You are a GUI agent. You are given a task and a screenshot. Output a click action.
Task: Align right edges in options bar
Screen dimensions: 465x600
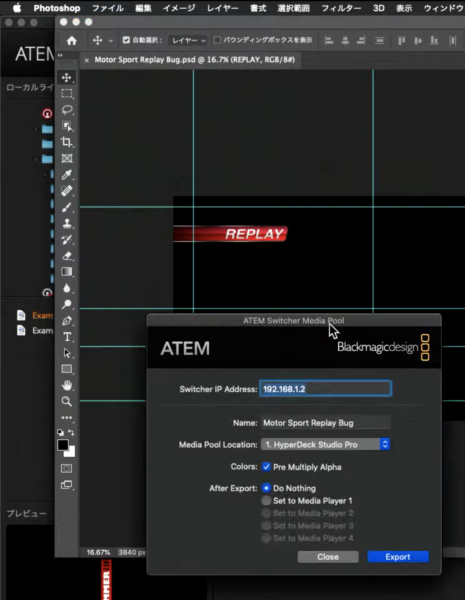pyautogui.click(x=361, y=40)
